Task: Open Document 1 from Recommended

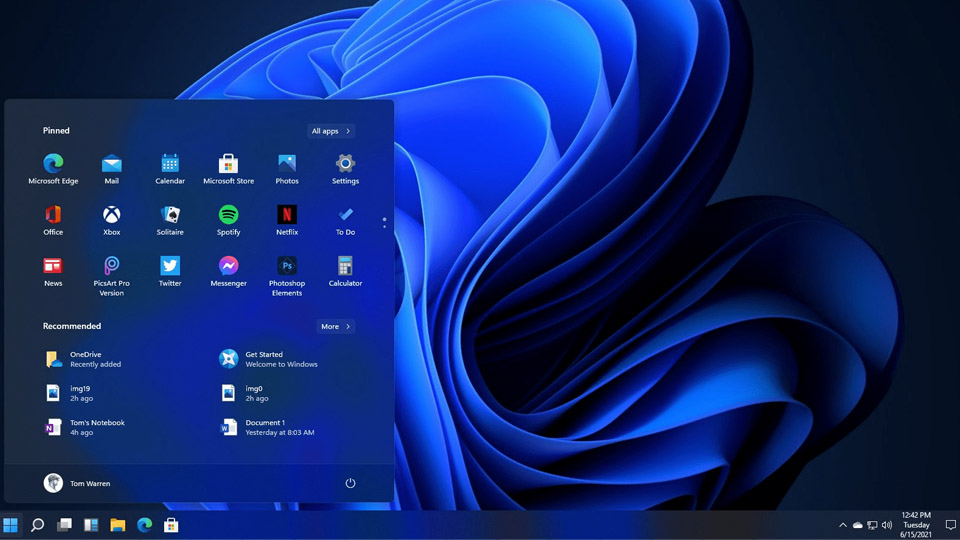Action: (265, 427)
